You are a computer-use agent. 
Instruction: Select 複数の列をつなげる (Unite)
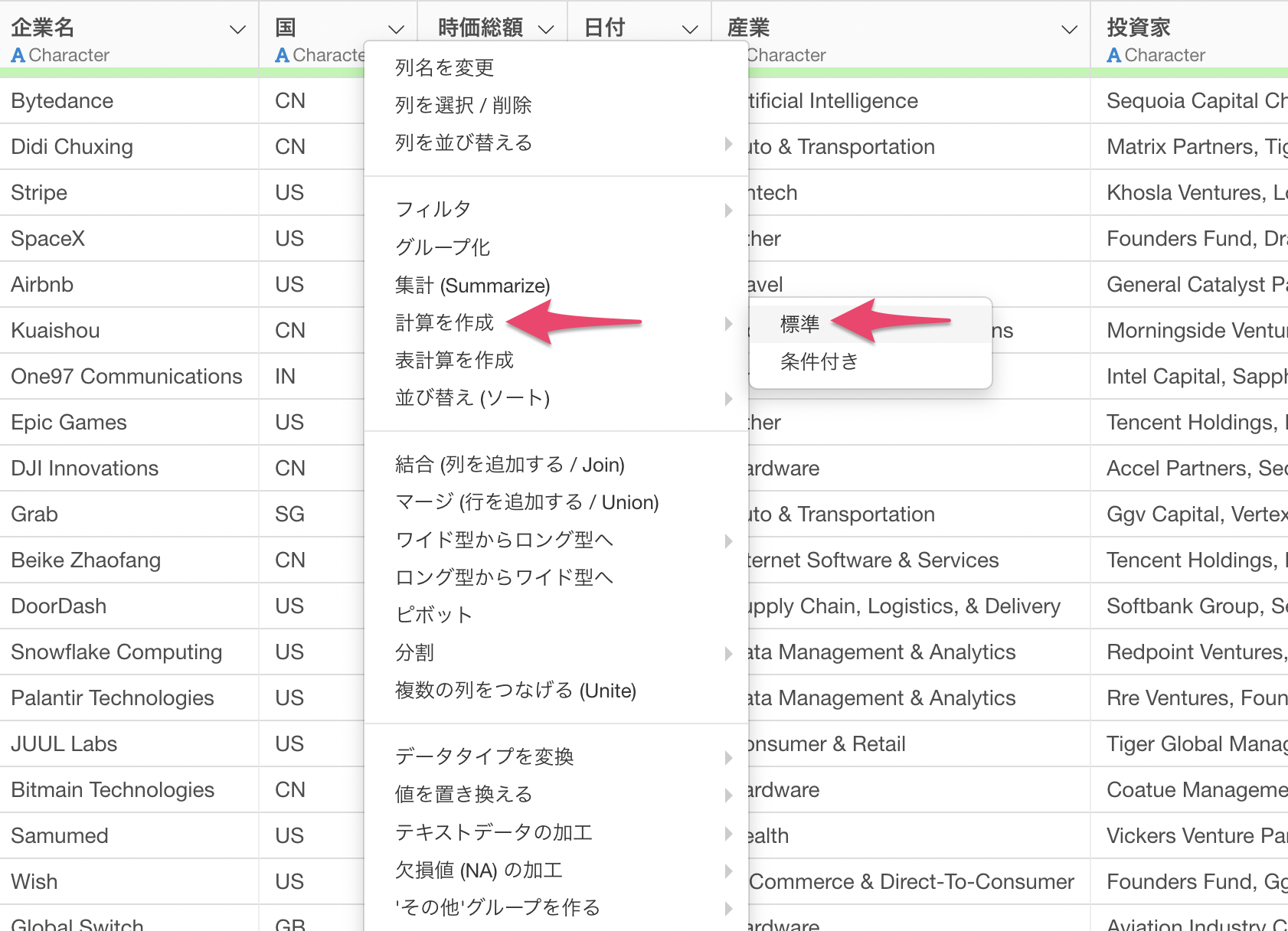click(515, 690)
